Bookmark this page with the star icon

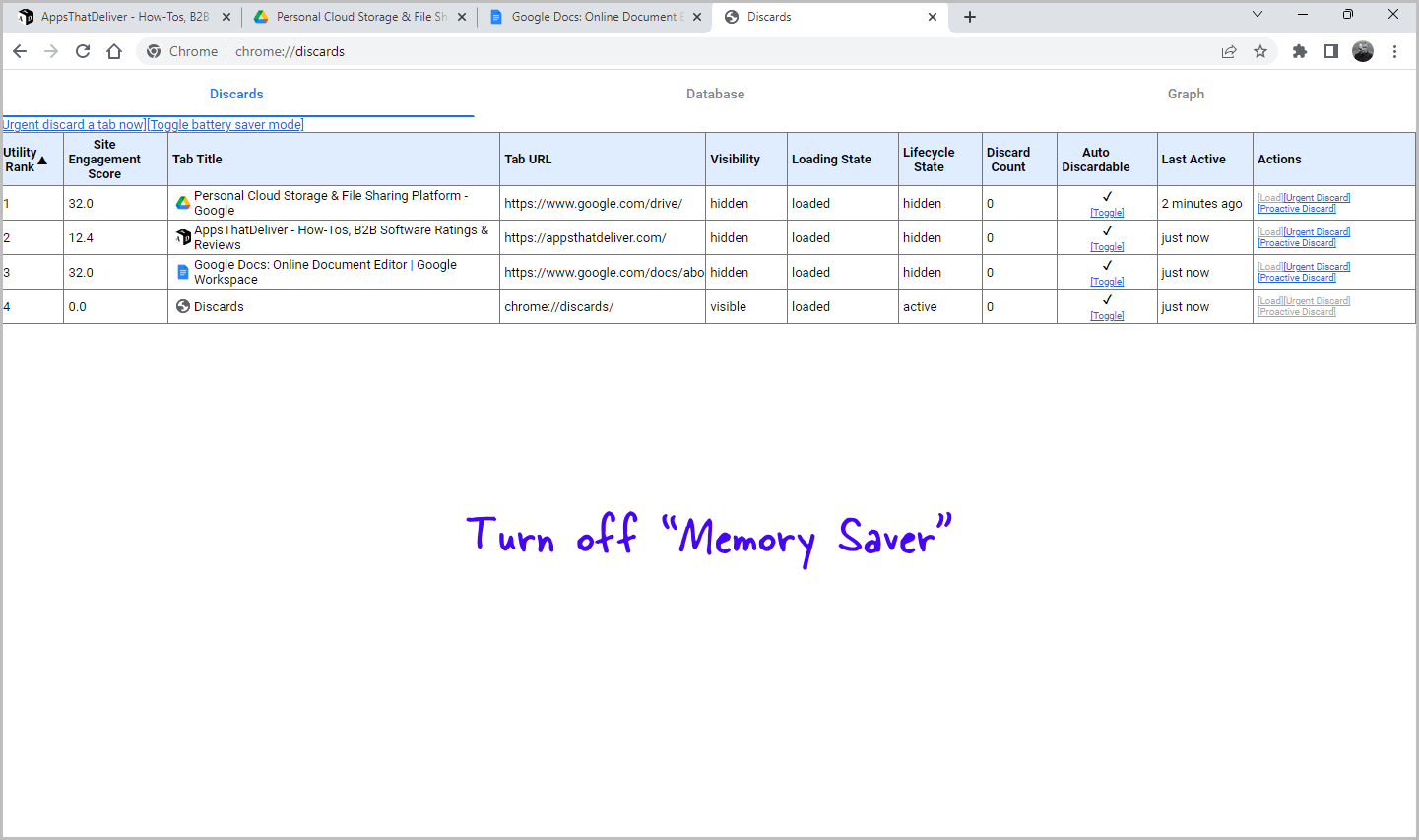pyautogui.click(x=1260, y=51)
